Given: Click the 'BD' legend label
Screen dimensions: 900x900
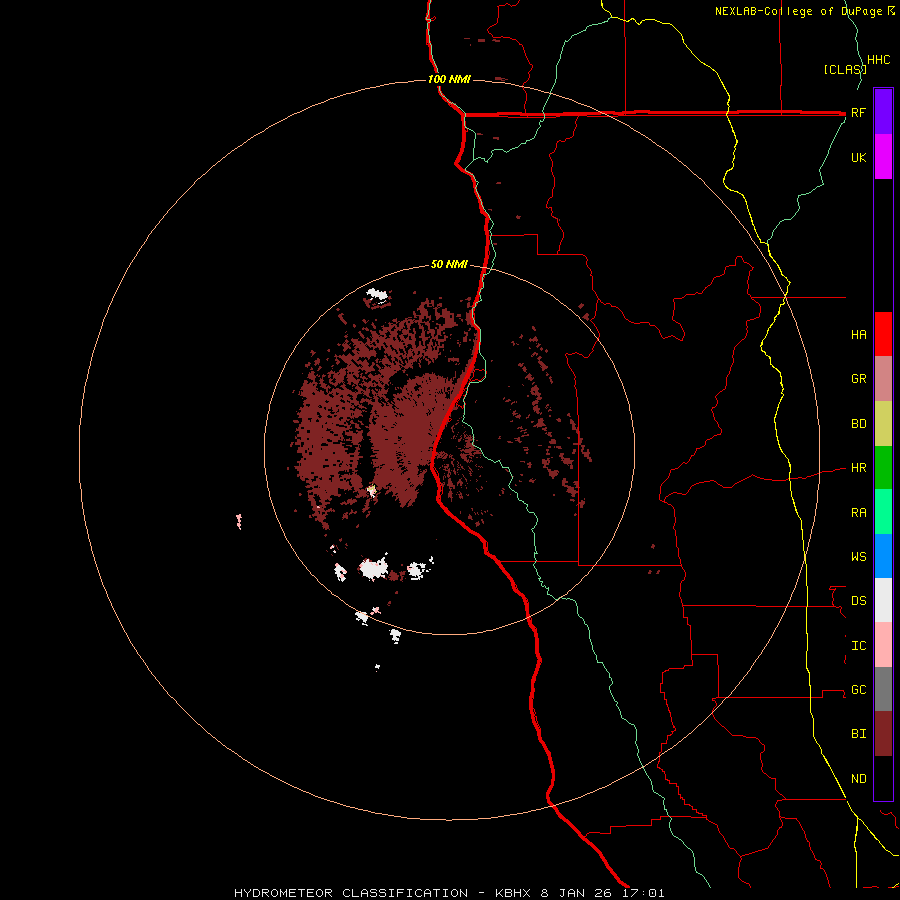Looking at the screenshot, I should click(858, 424).
